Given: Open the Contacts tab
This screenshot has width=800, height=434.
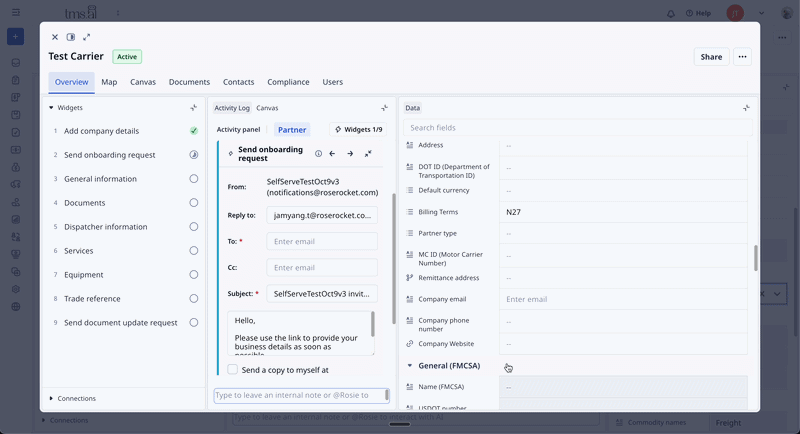Looking at the screenshot, I should point(238,82).
